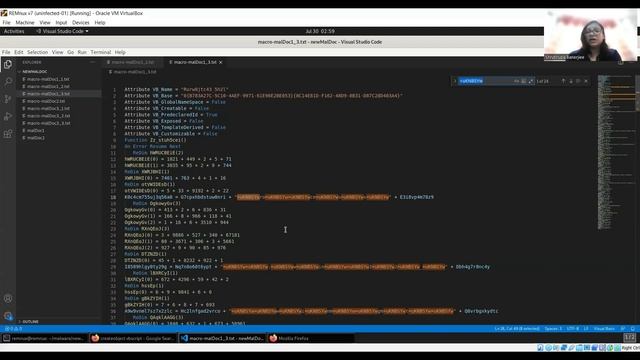The image size is (640, 360).
Task: Close the macro-malDoc1_3.txt tab
Action: (220, 62)
